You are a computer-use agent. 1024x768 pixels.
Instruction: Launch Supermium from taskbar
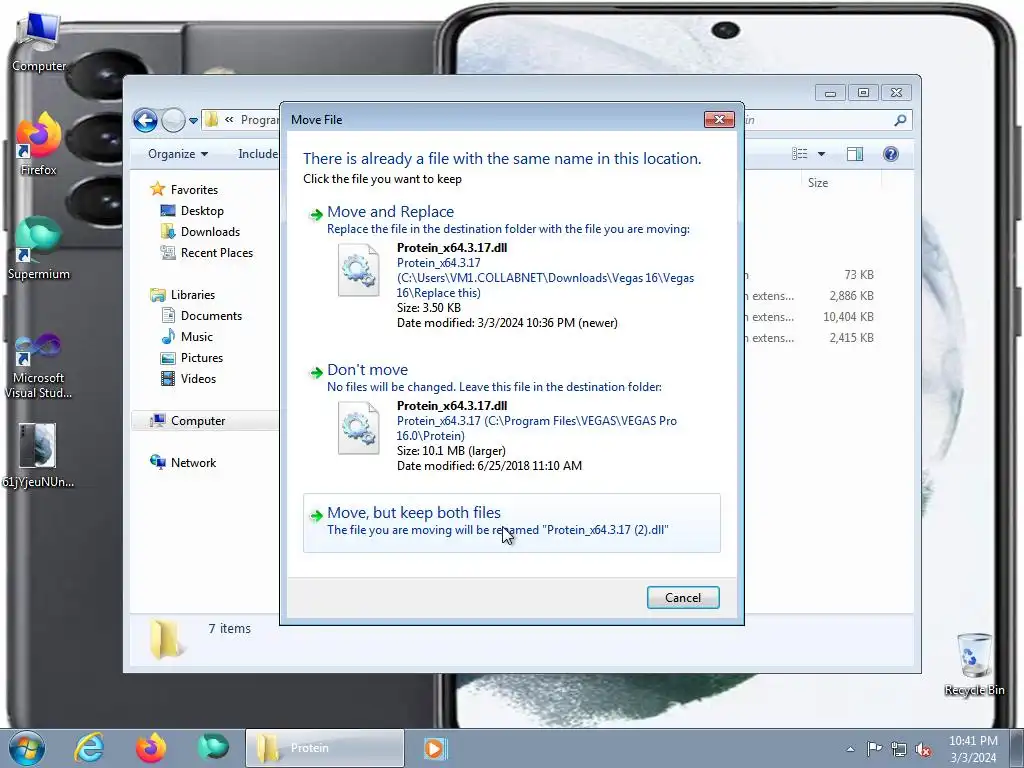point(213,748)
